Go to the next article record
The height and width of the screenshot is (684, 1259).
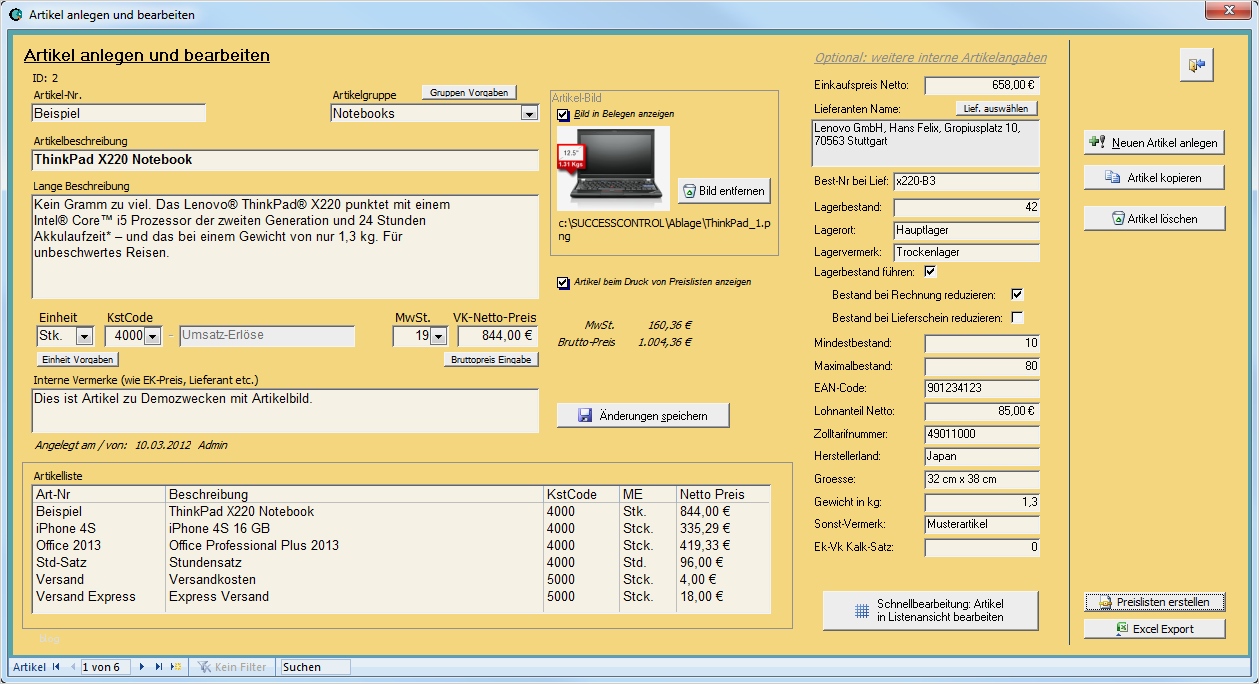click(x=142, y=667)
